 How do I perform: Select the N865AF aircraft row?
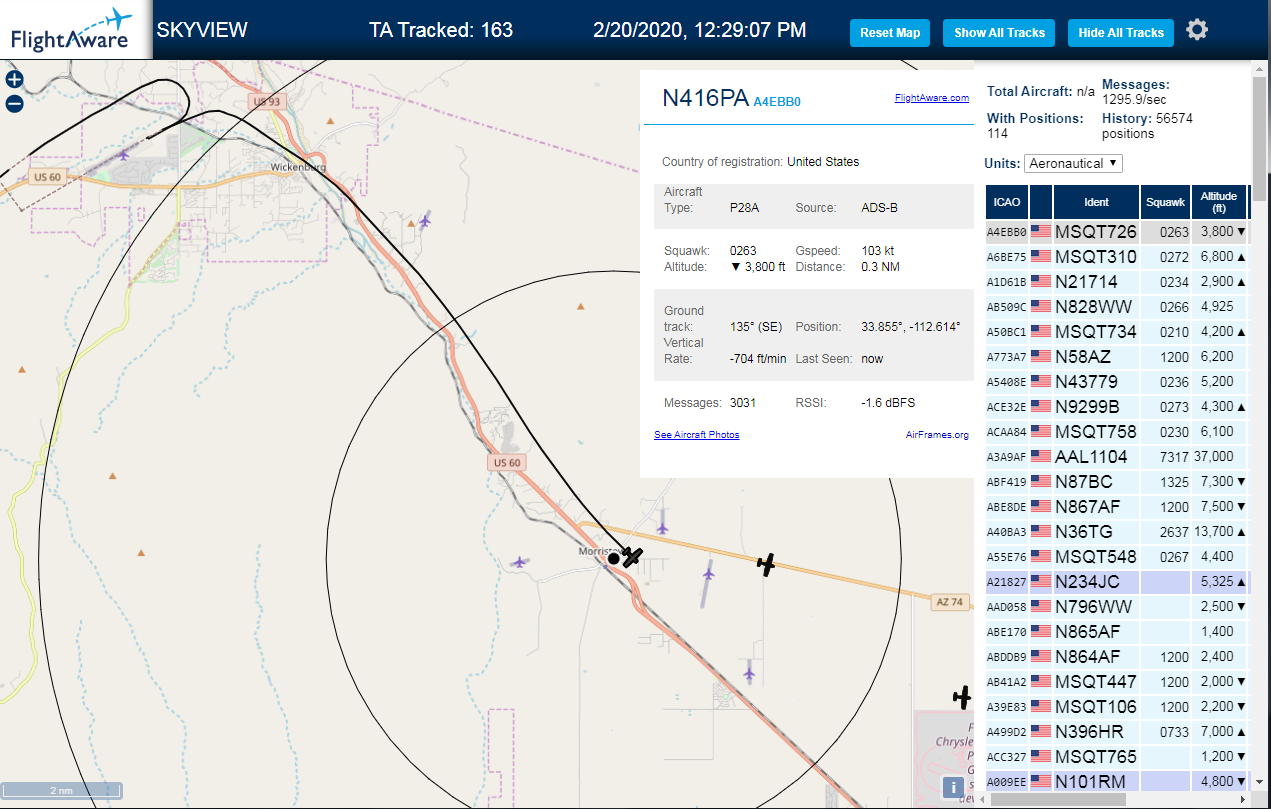pyautogui.click(x=1116, y=632)
